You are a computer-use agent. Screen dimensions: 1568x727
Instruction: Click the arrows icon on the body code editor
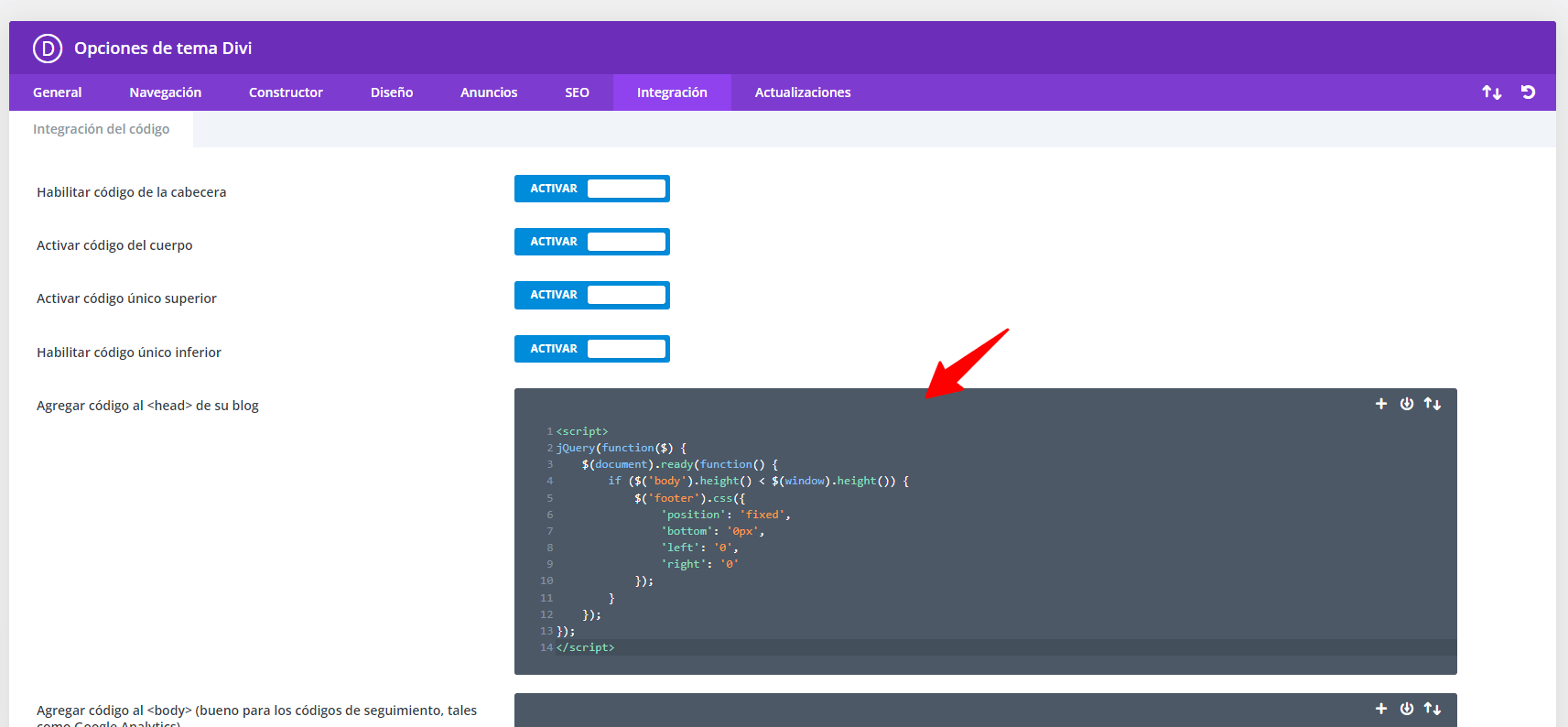pyautogui.click(x=1433, y=709)
